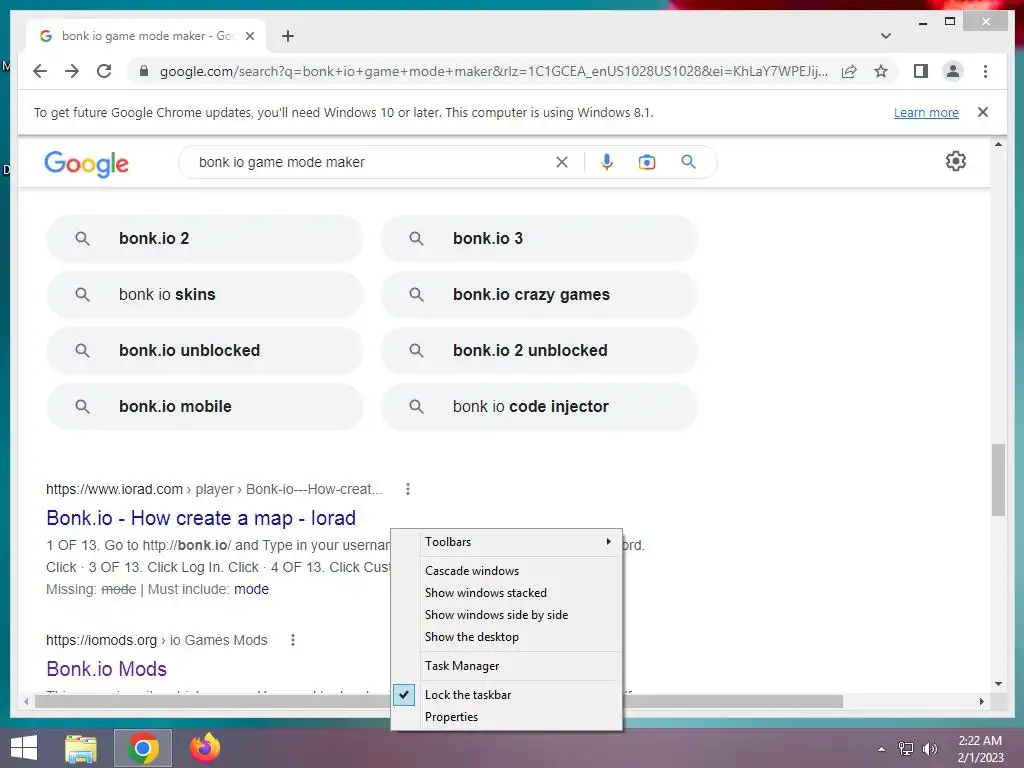Open Chrome three-dot menu
1024x768 pixels.
(x=985, y=71)
